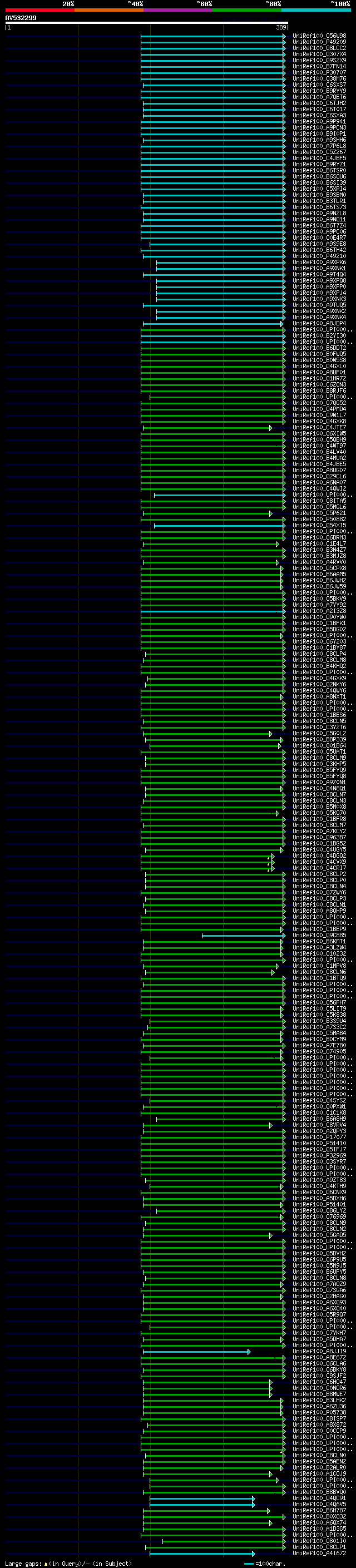
Task: Select the UniRef100_C5P621 label
Action: [319, 513]
